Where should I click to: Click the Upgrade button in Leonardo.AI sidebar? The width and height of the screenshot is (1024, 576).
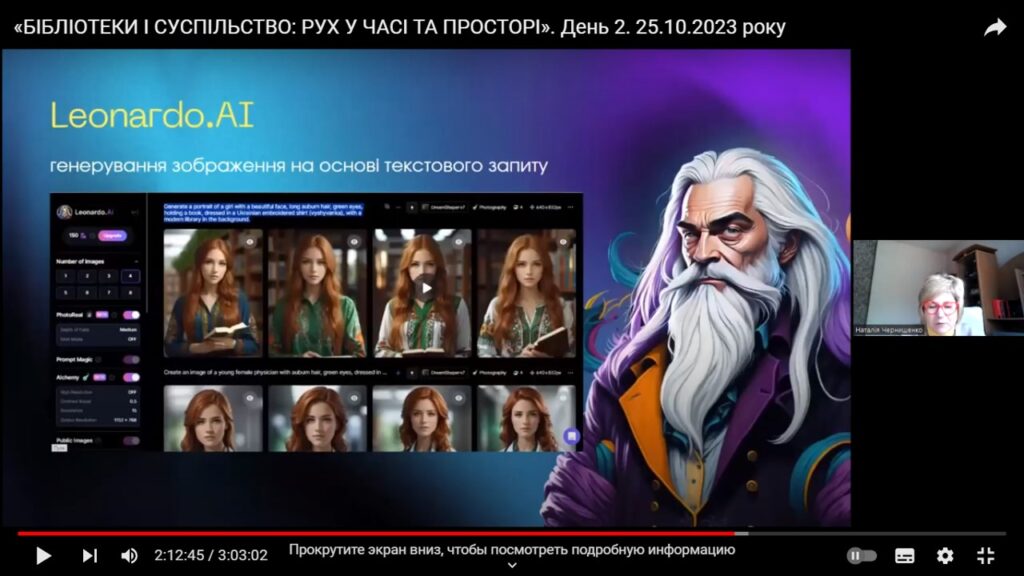(x=112, y=235)
